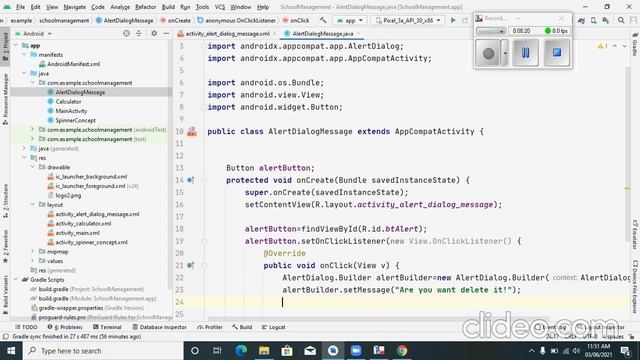The image size is (640, 360).
Task: Open the Database Inspector tool window
Action: (x=160, y=327)
